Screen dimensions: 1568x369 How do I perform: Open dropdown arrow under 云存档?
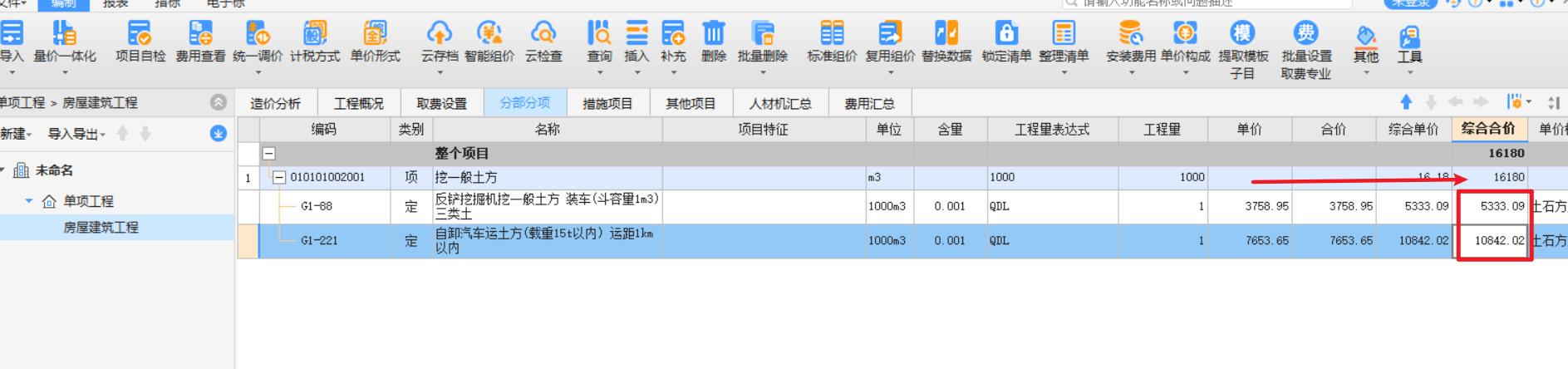(440, 72)
